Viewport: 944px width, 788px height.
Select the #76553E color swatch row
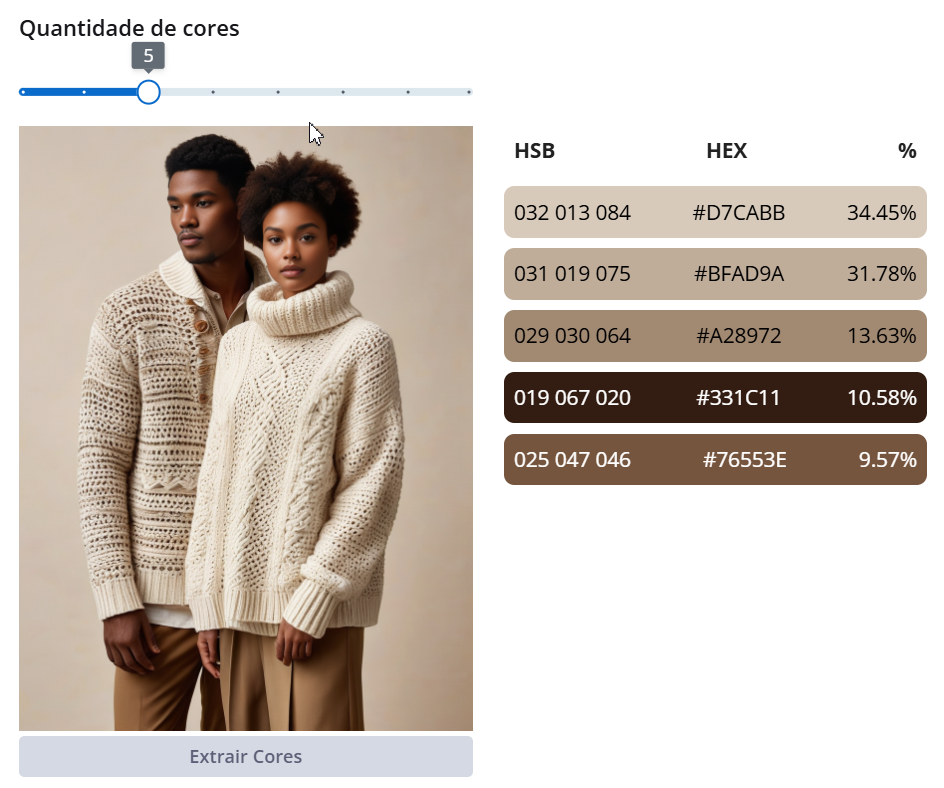[x=715, y=459]
